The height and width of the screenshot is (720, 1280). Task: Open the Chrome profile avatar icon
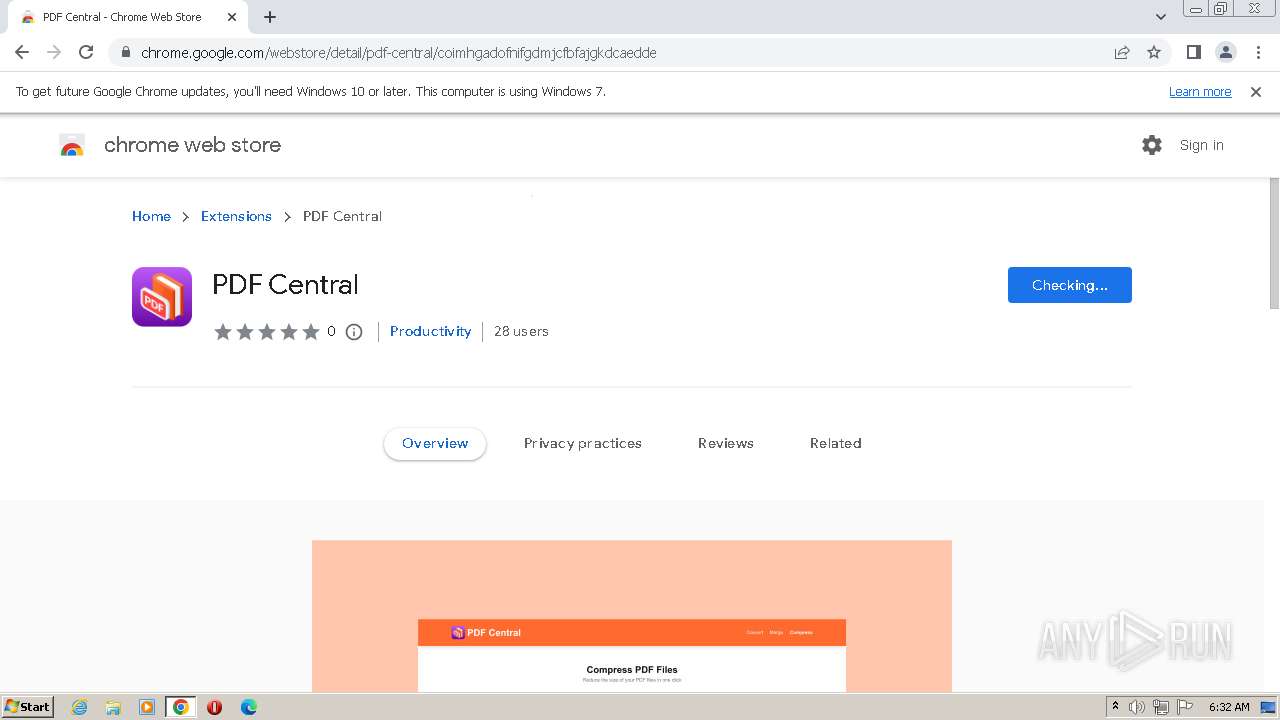(x=1225, y=52)
